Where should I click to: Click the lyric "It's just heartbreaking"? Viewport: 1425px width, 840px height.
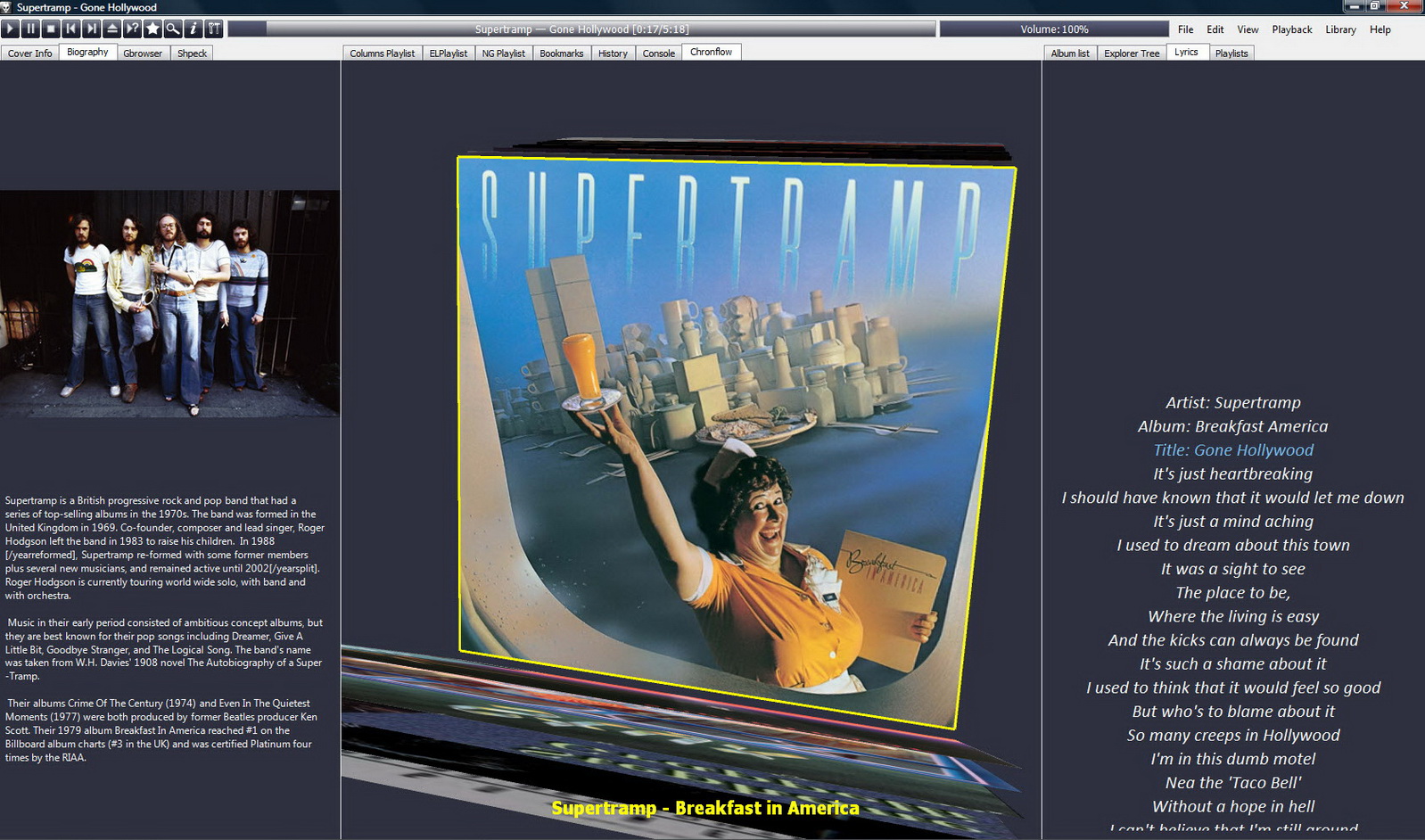[1233, 474]
